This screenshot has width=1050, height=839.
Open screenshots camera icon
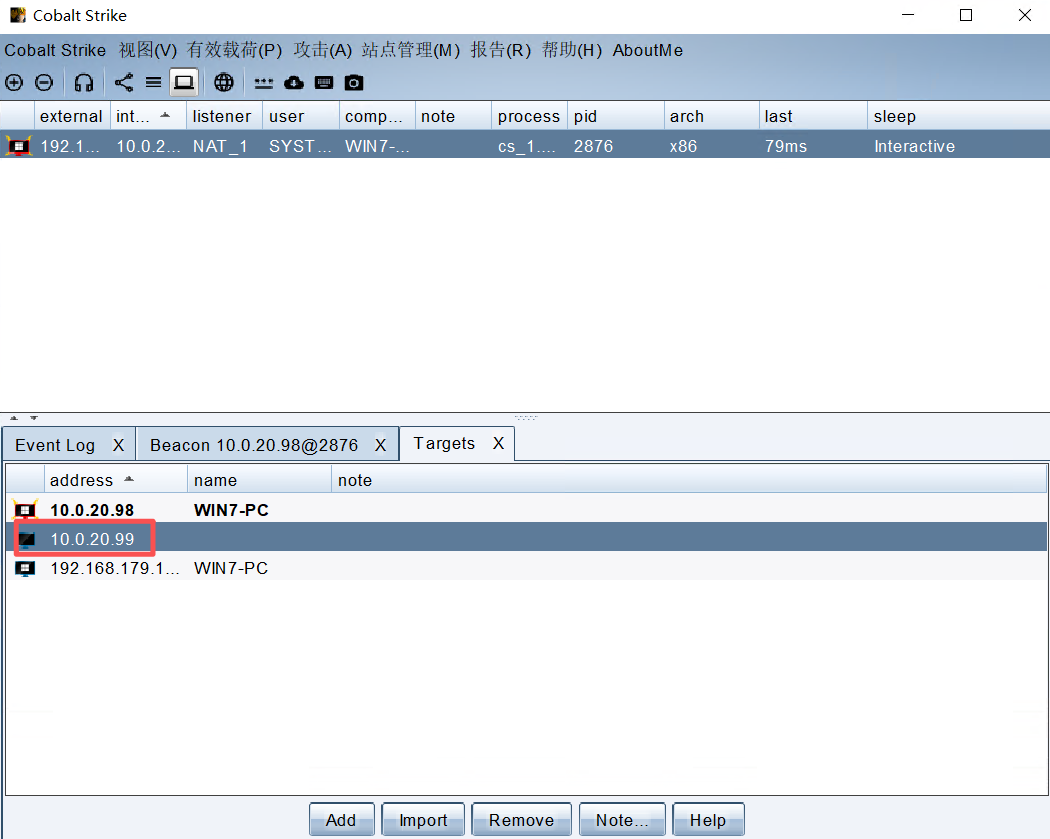click(354, 82)
